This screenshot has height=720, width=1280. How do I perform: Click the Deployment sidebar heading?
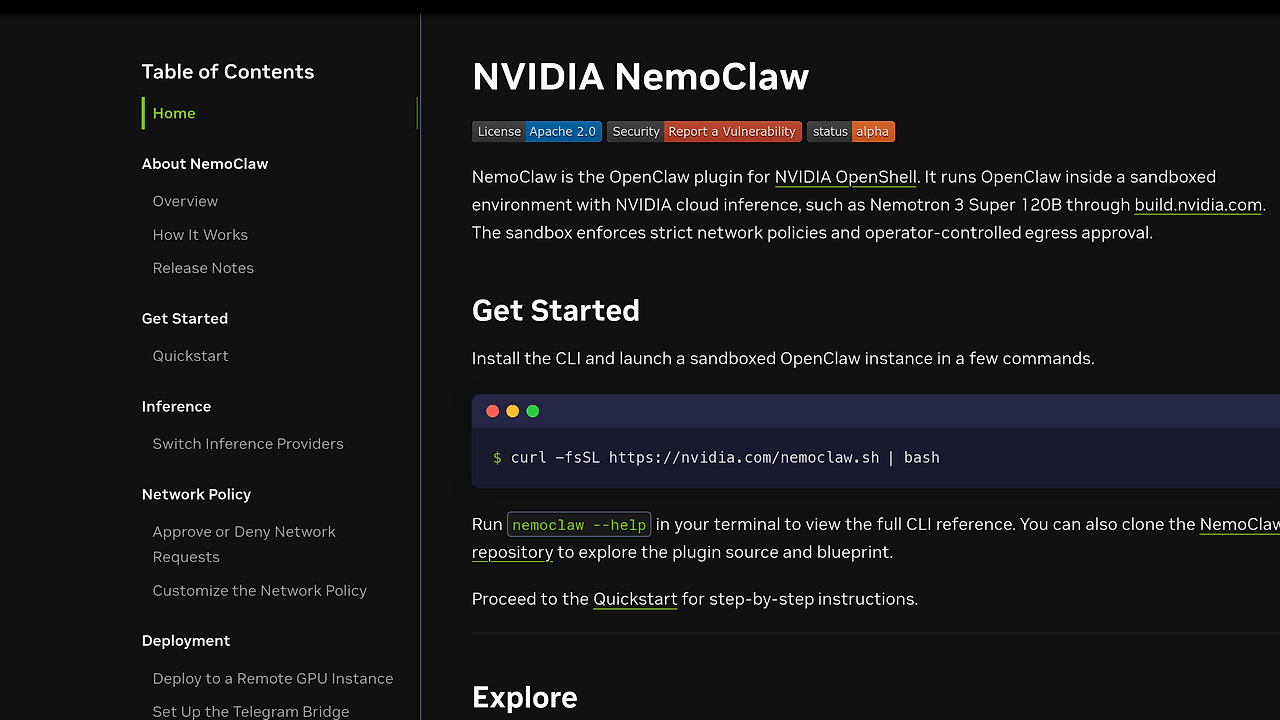pos(186,641)
